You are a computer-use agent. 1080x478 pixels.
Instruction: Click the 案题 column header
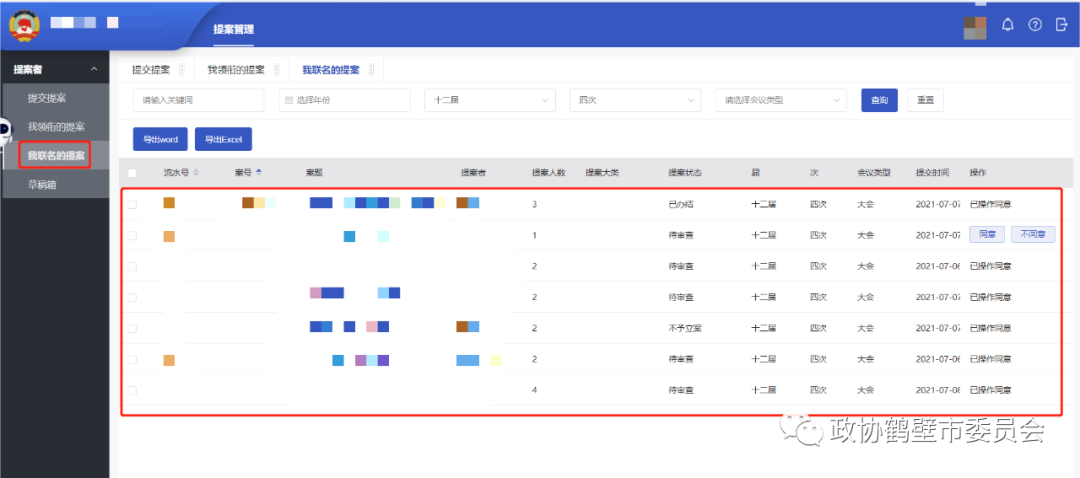pyautogui.click(x=314, y=173)
